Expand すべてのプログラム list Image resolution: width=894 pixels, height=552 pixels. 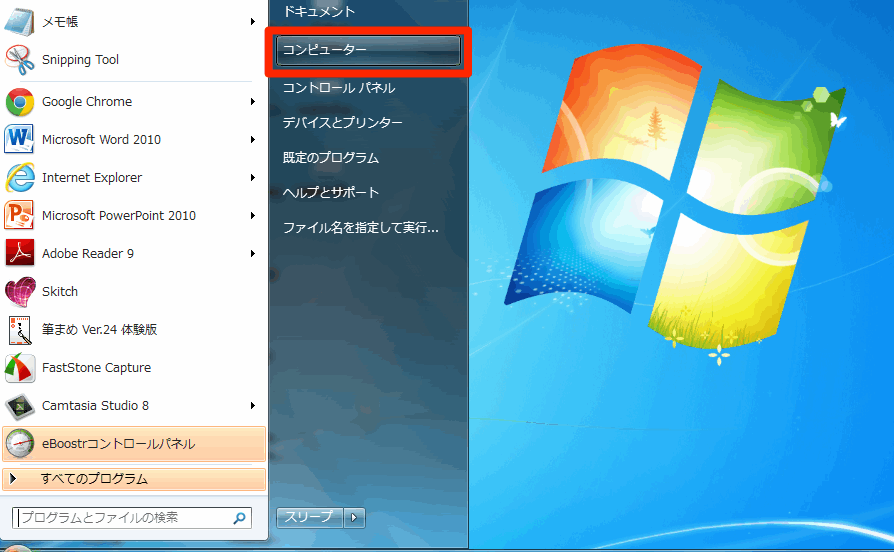point(134,479)
